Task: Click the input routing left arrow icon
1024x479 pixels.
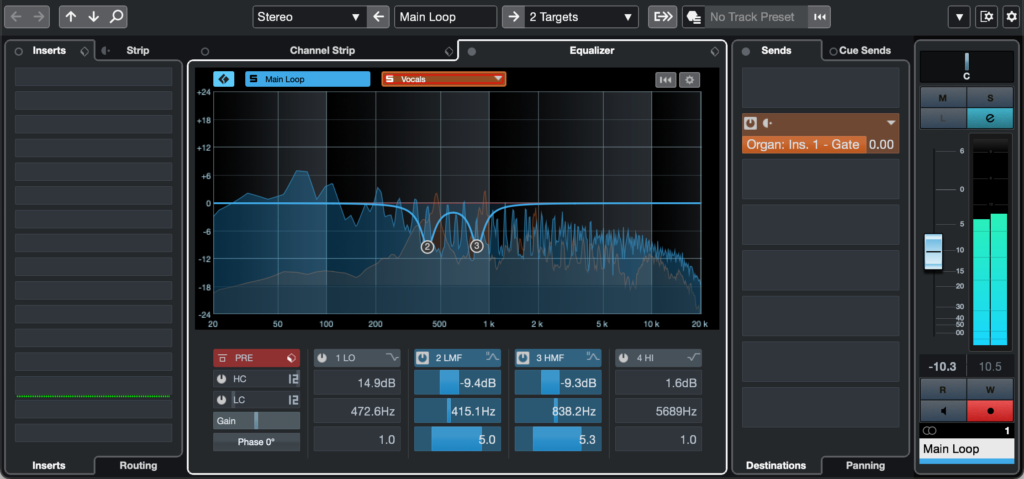Action: pyautogui.click(x=377, y=17)
